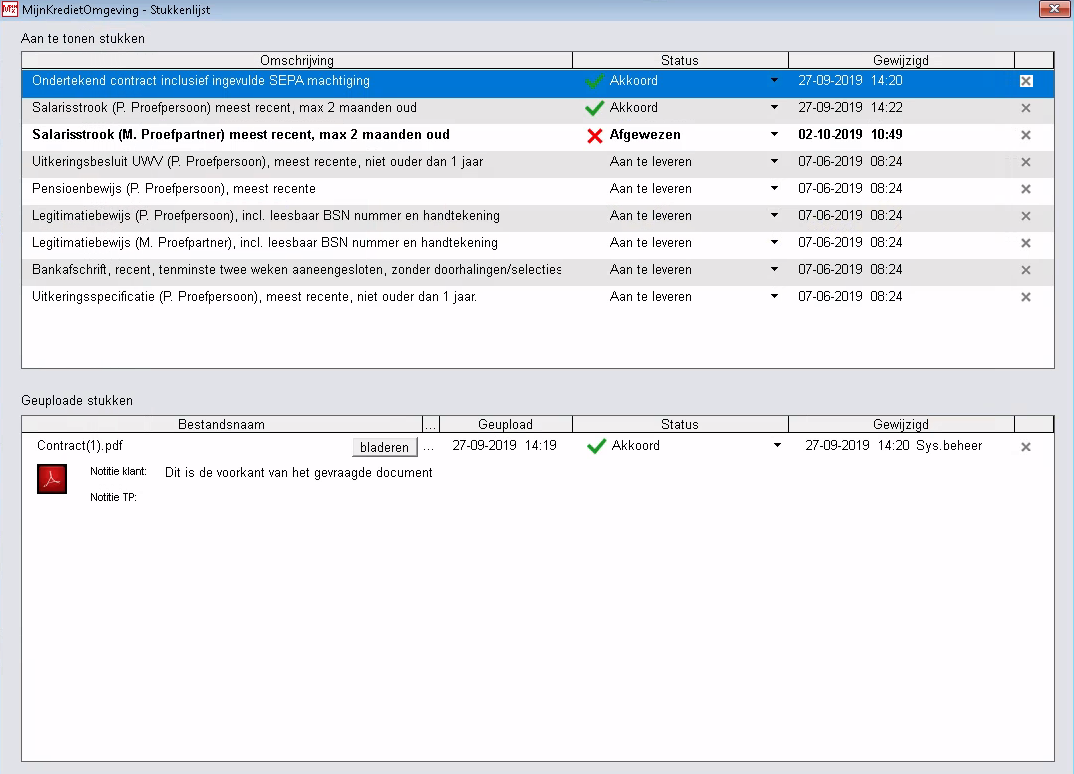Click the Gewijzigd header in the top table
This screenshot has width=1074, height=774.
pyautogui.click(x=900, y=60)
